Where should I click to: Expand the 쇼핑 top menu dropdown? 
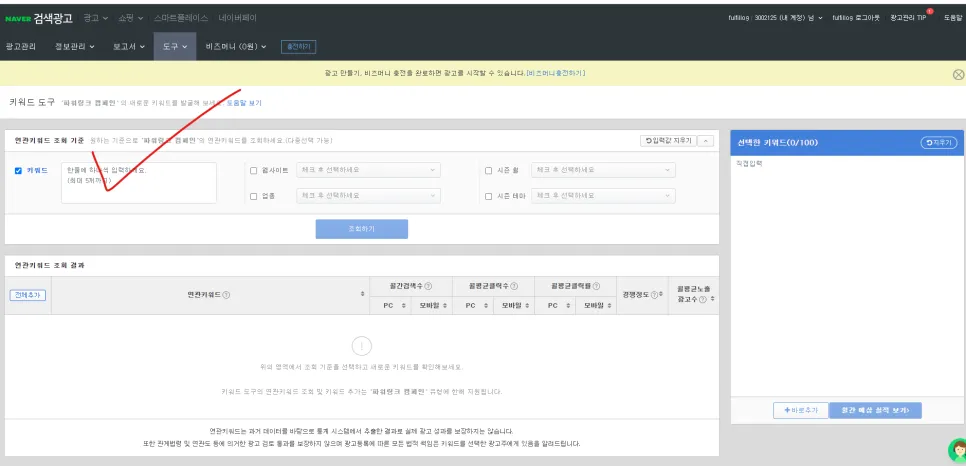131,18
